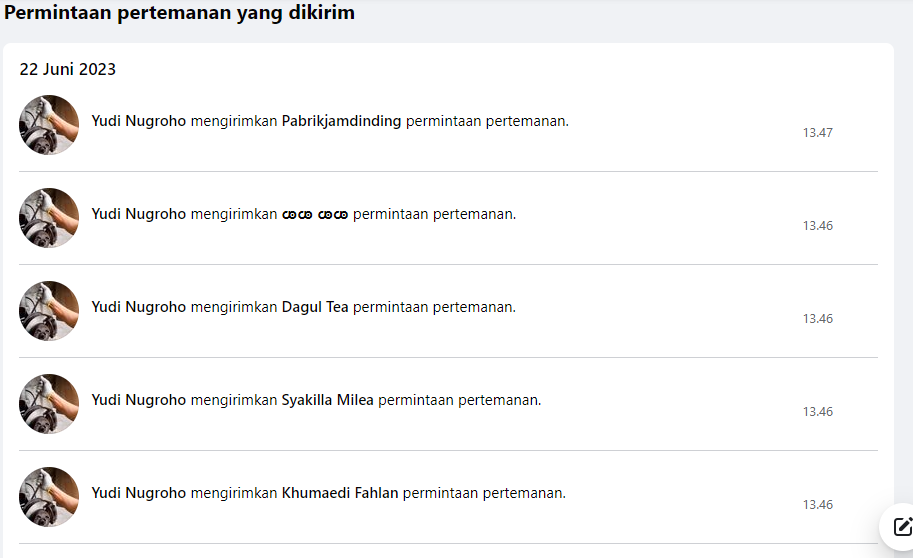The image size is (913, 558).
Task: Open Dagul Tea profile link
Action: pyautogui.click(x=315, y=307)
